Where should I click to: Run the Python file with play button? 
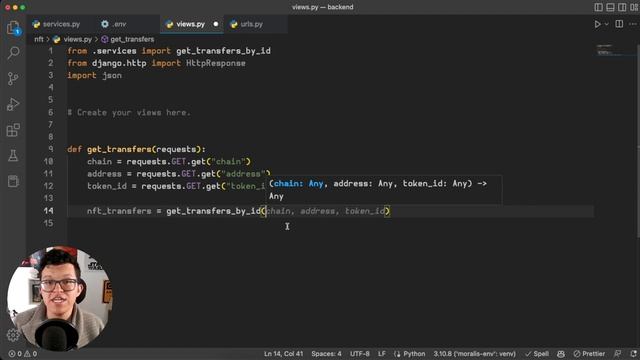597,24
